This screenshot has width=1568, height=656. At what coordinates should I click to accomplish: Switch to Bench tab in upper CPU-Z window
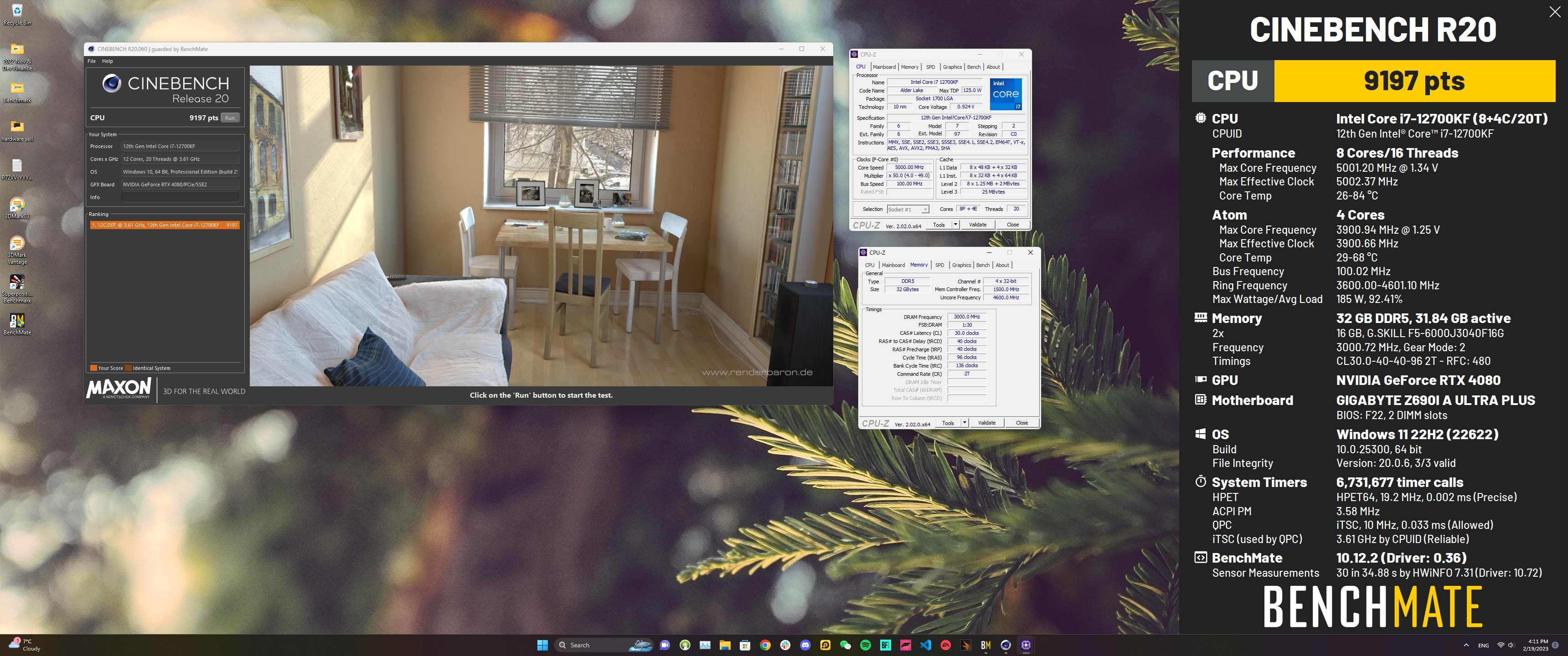(974, 67)
